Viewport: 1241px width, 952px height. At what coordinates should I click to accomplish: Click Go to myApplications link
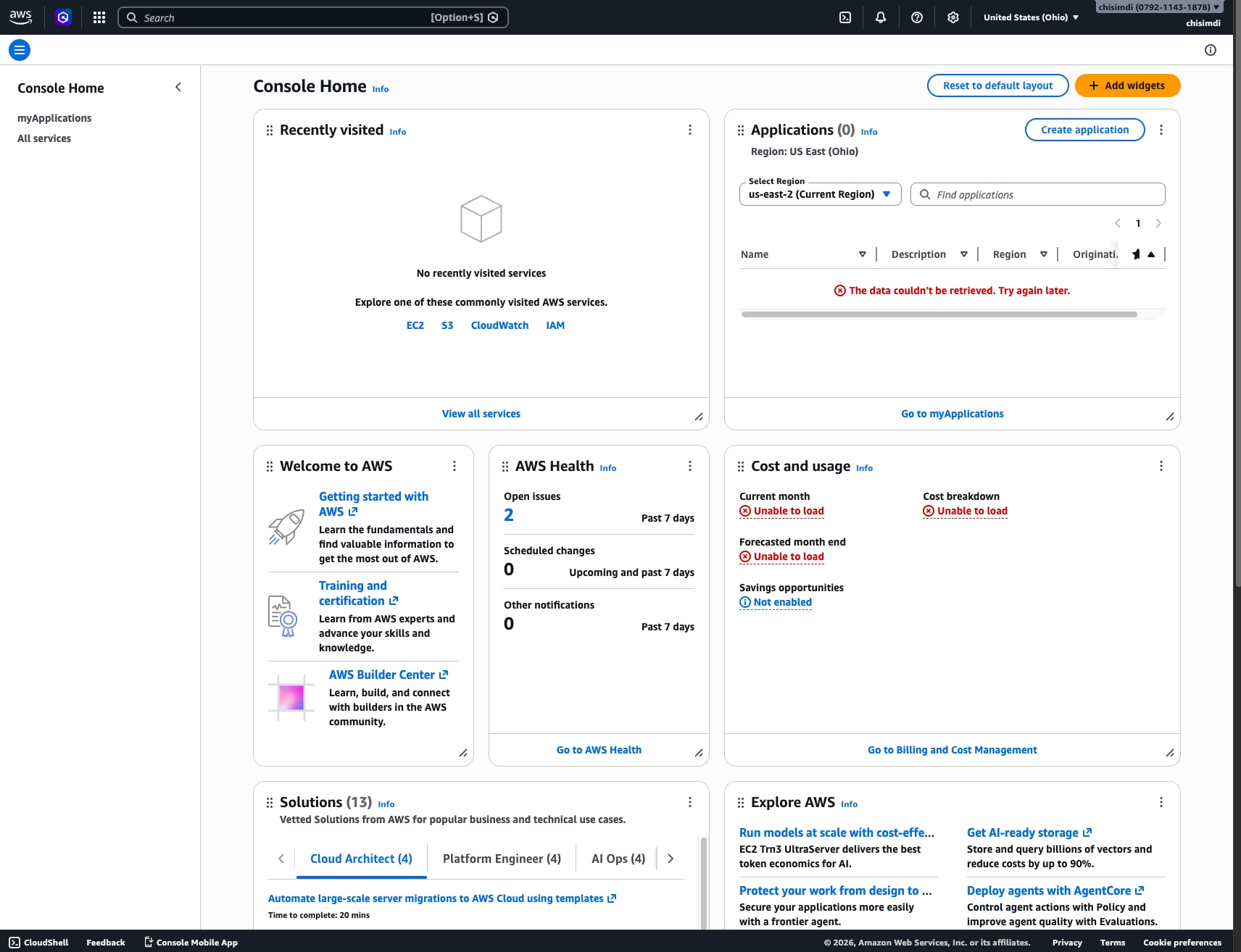pyautogui.click(x=952, y=414)
